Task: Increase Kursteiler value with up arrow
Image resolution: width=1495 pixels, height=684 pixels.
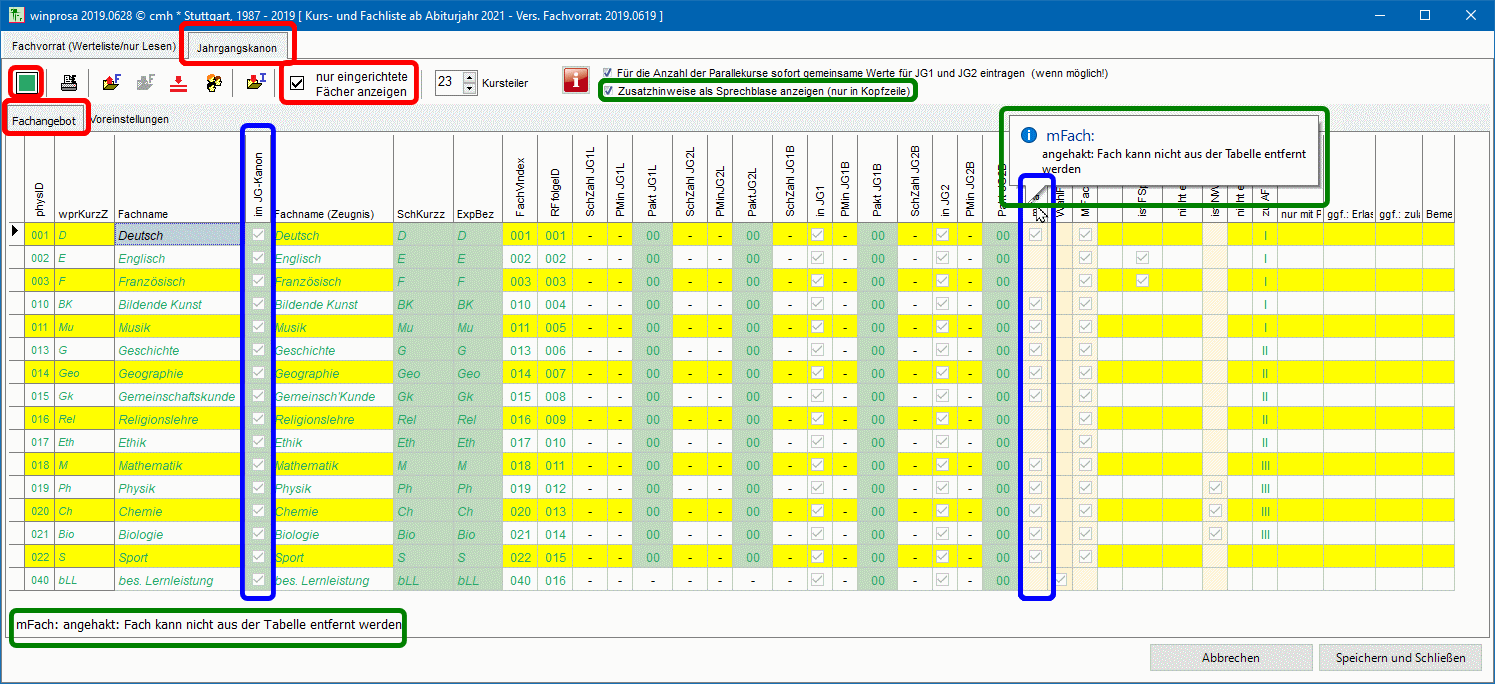Action: (x=470, y=78)
